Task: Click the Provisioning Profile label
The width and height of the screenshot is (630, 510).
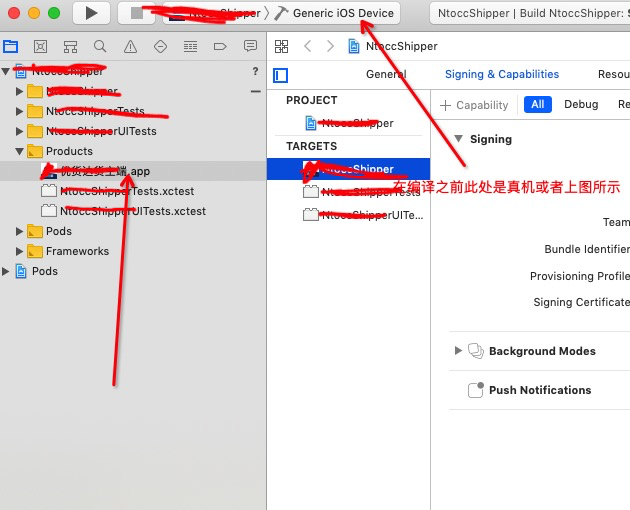Action: (x=580, y=276)
